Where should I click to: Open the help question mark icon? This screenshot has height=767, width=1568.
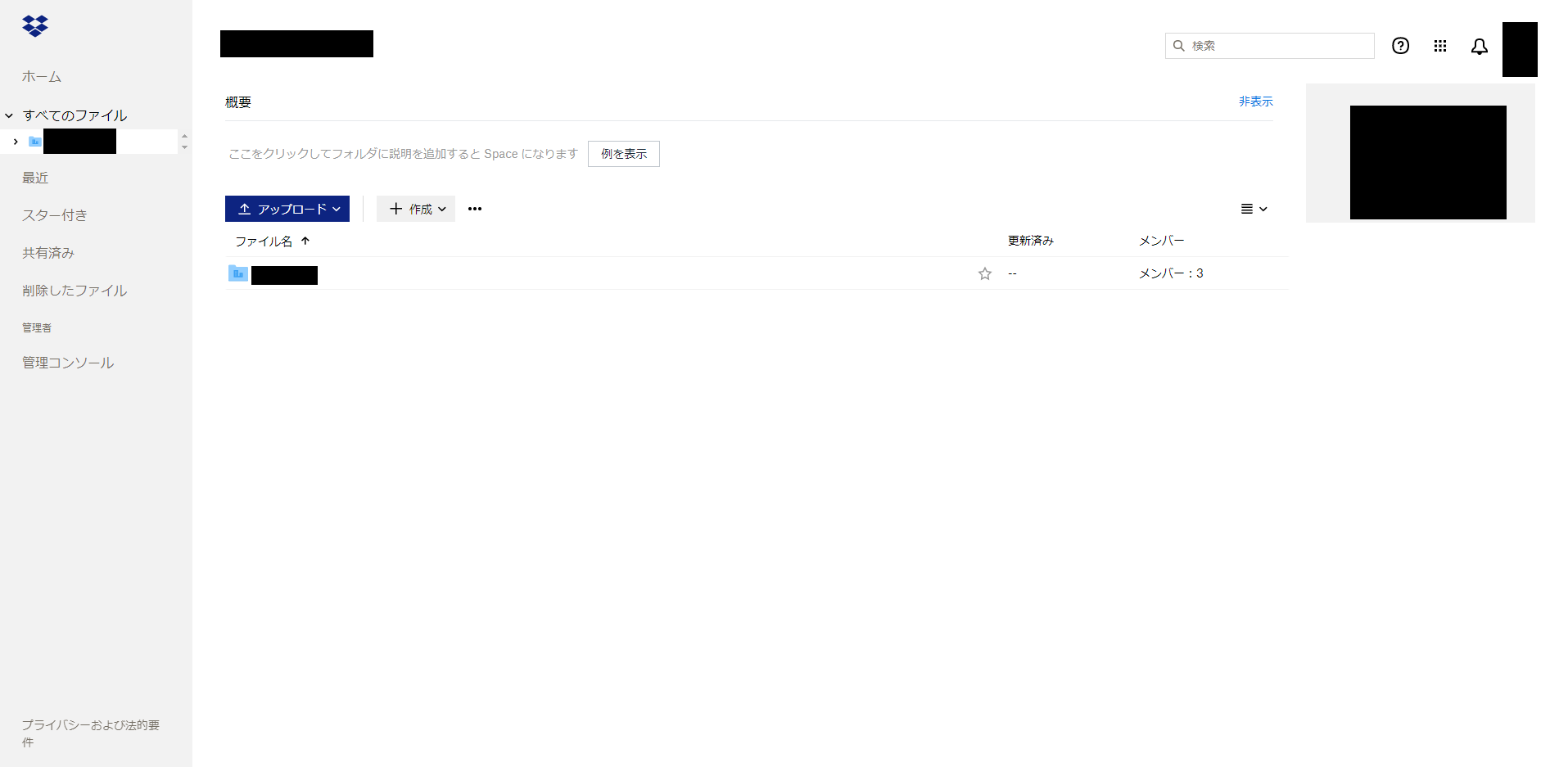[x=1400, y=46]
